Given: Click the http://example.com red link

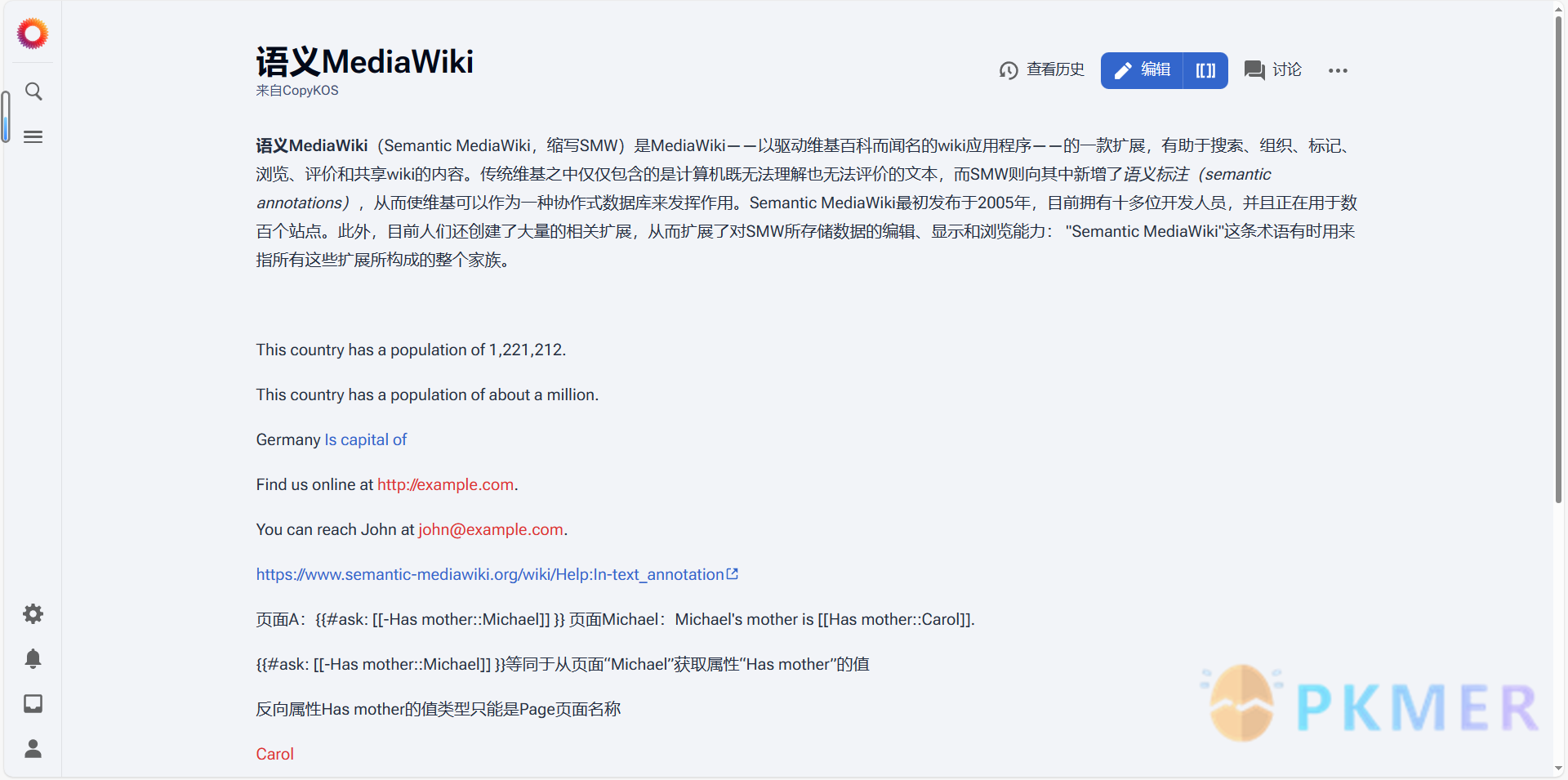Looking at the screenshot, I should tap(445, 484).
